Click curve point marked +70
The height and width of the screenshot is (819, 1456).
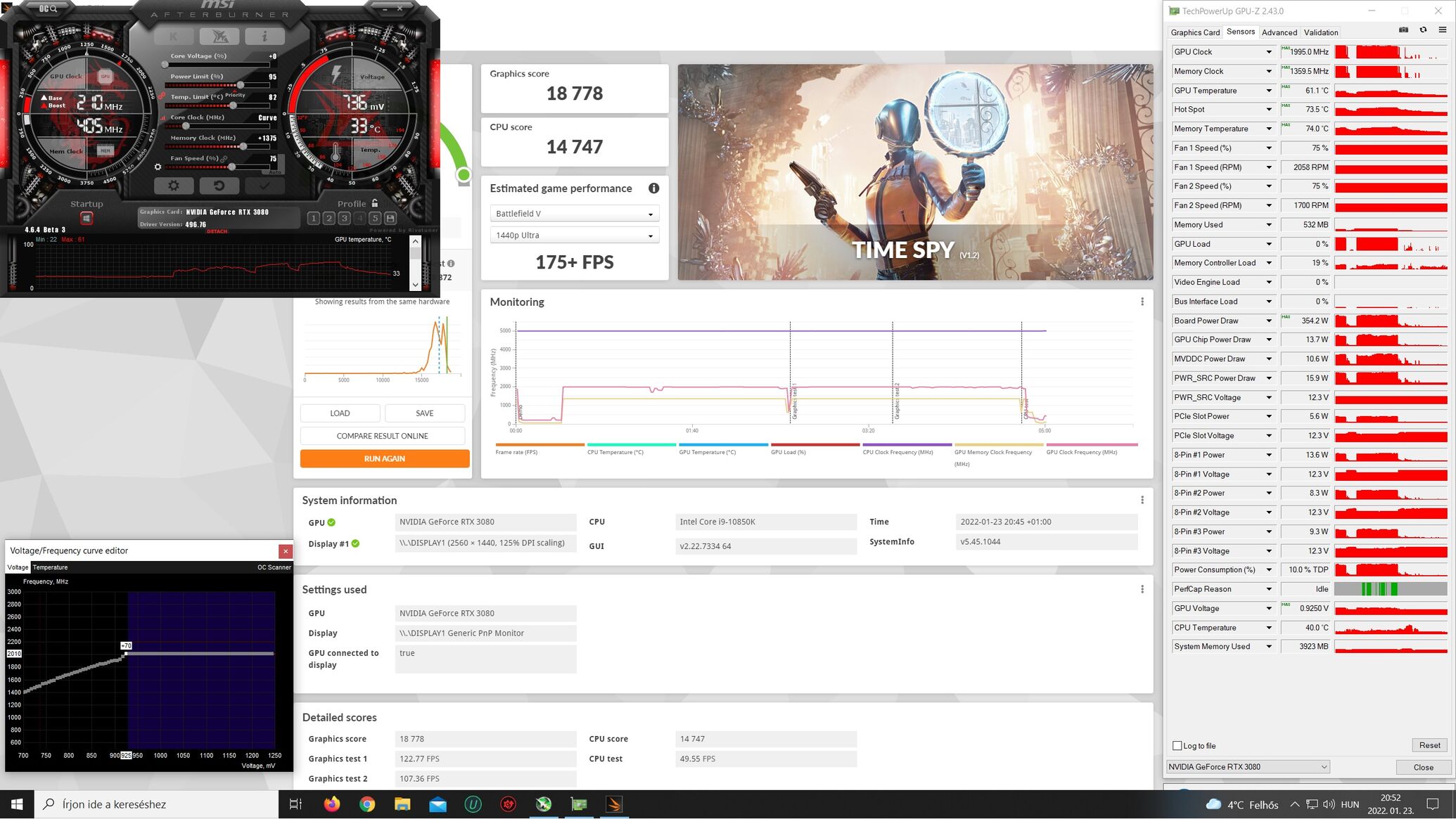126,653
